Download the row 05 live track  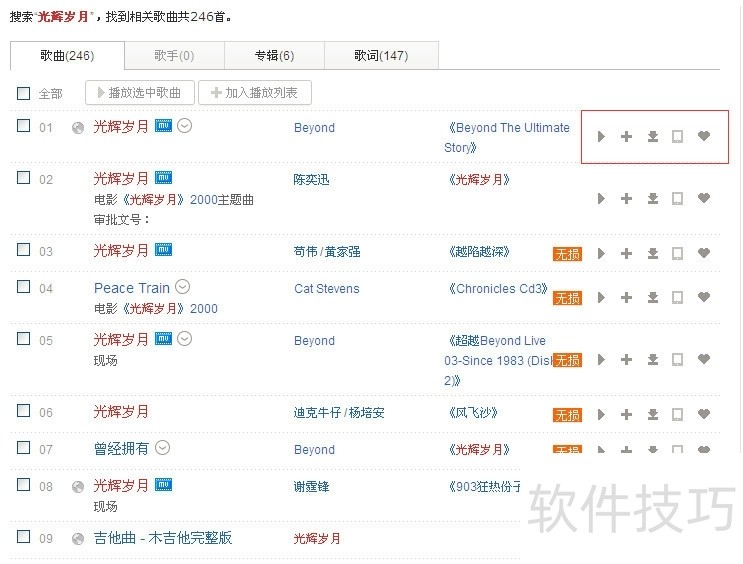point(653,360)
